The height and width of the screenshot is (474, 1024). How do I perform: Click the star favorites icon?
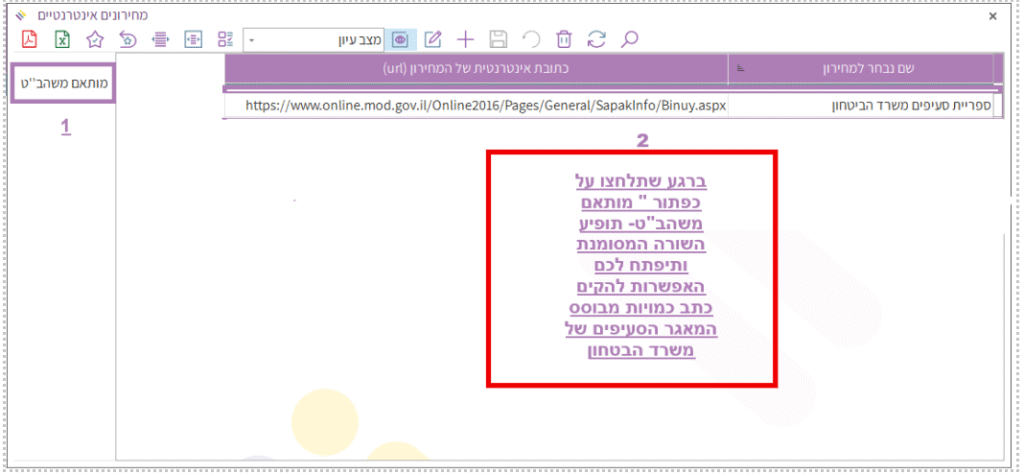click(95, 40)
